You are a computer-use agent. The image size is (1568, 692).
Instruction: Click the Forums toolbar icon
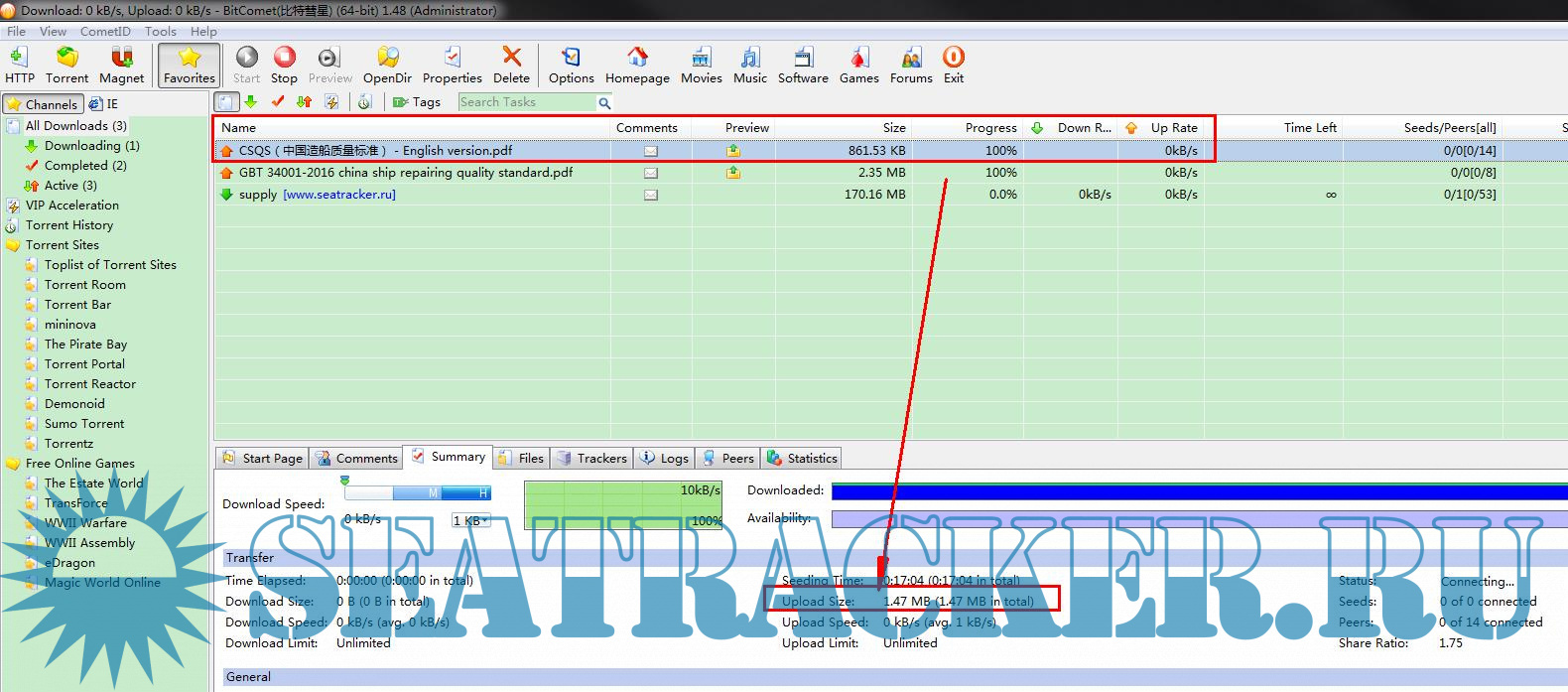910,65
